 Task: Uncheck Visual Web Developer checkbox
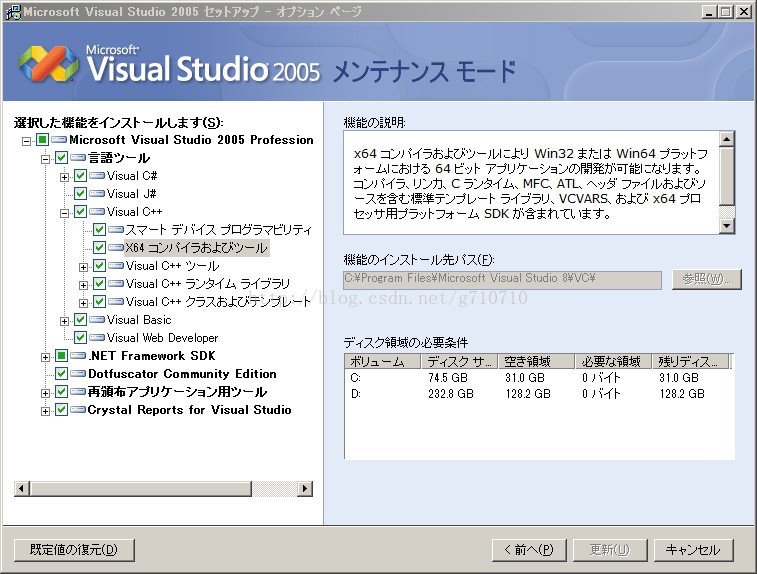(80, 337)
